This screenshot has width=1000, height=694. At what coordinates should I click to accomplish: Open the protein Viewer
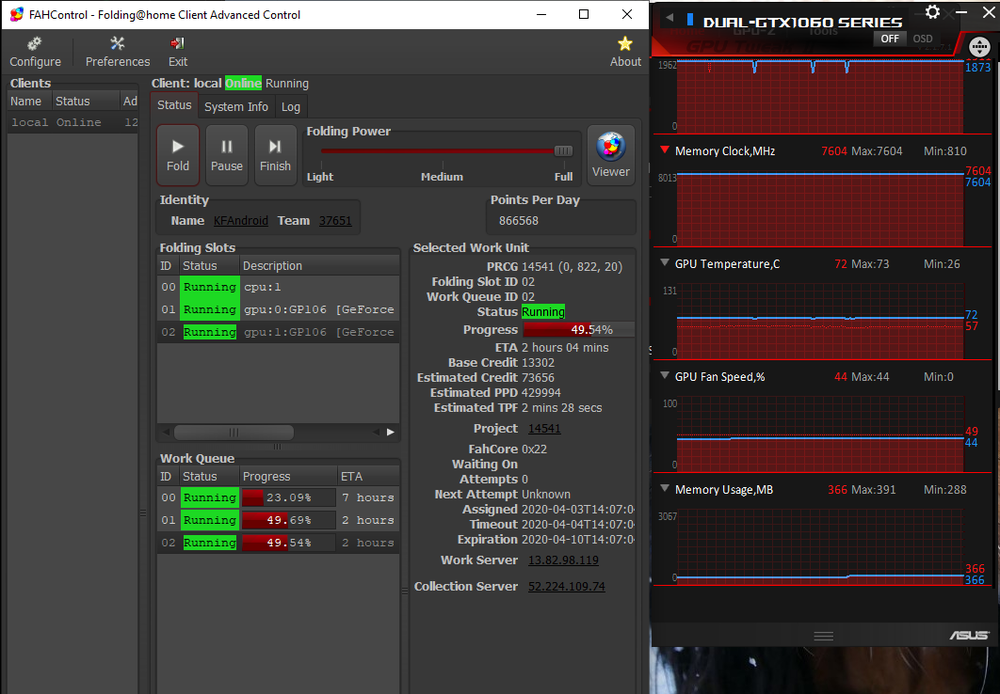tap(610, 155)
